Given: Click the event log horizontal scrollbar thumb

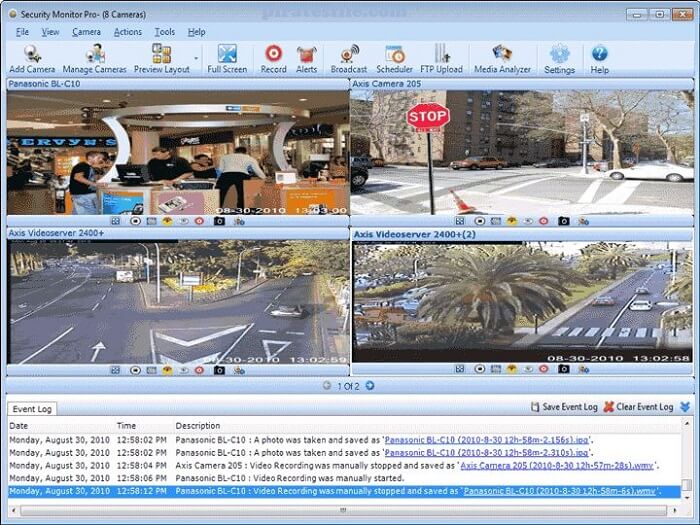Looking at the screenshot, I should [x=343, y=510].
